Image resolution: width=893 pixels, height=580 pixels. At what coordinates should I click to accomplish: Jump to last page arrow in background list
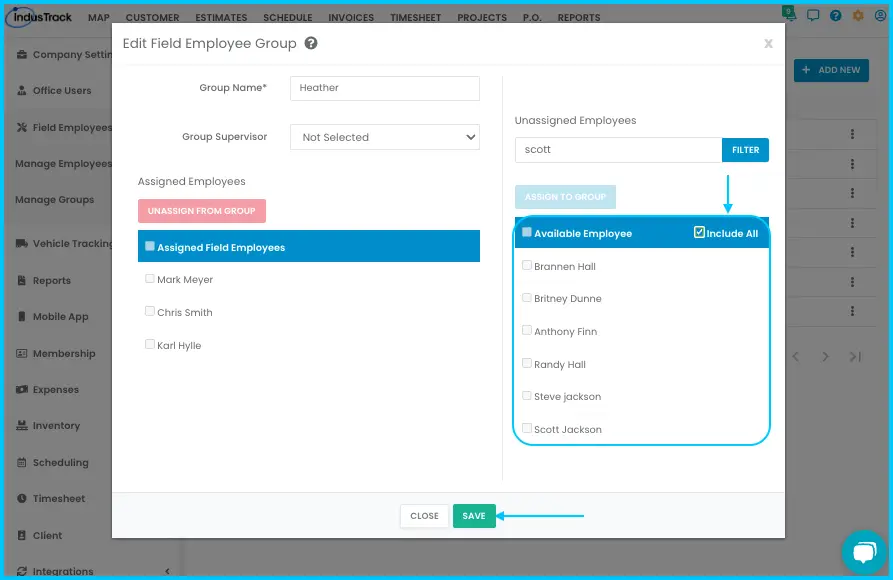click(855, 357)
